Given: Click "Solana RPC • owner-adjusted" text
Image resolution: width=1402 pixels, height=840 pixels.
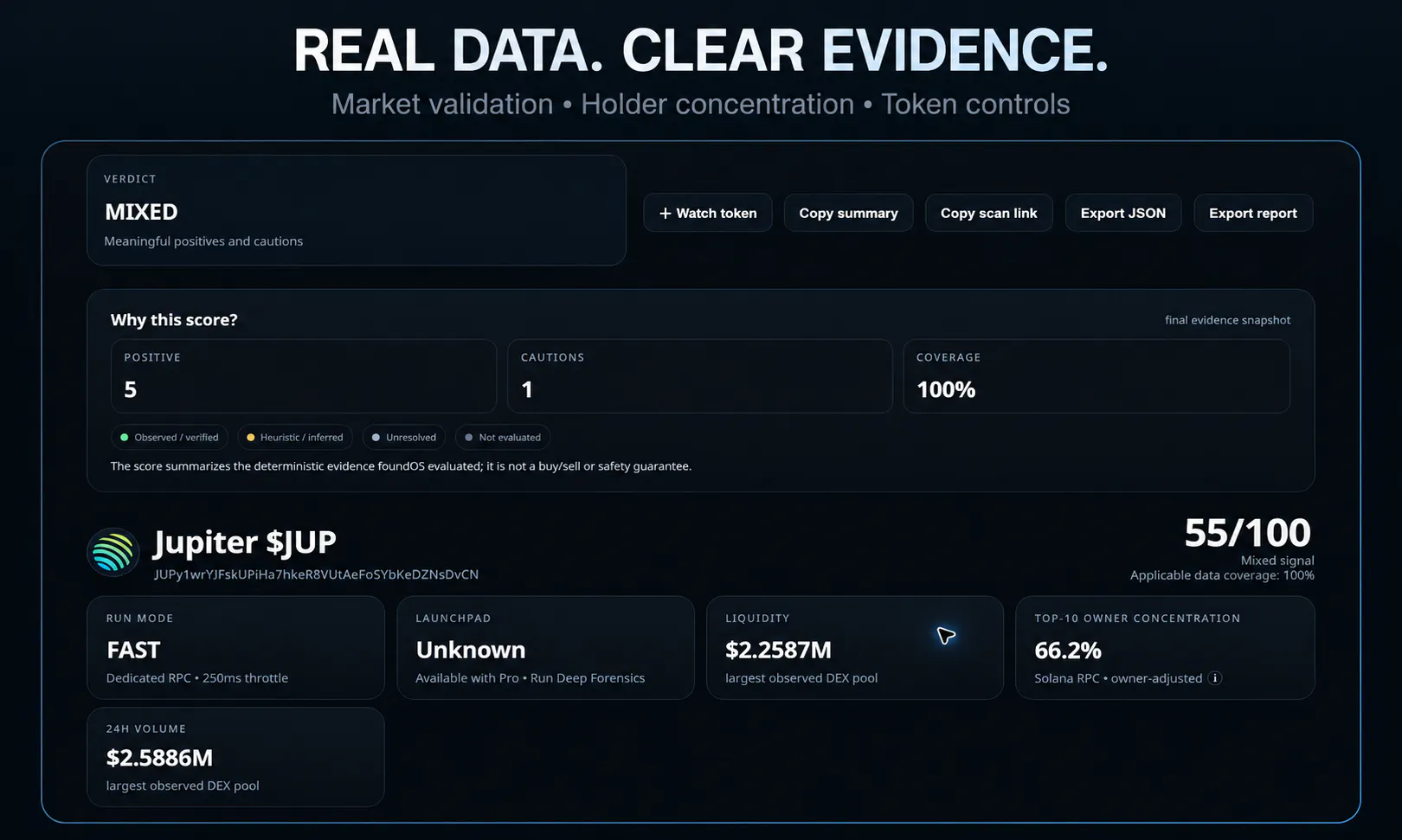Looking at the screenshot, I should coord(1118,678).
